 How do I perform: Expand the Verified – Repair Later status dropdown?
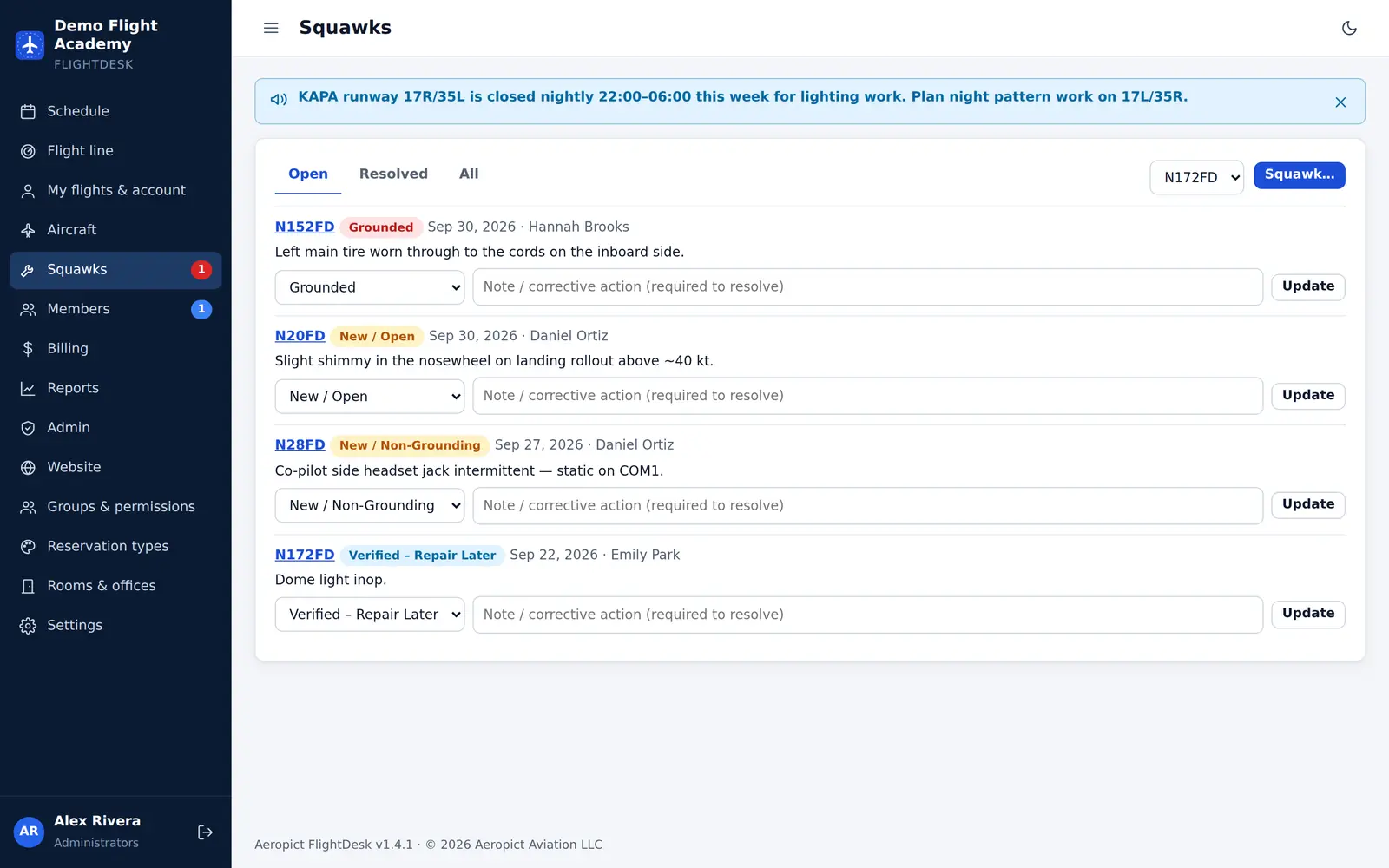370,615
